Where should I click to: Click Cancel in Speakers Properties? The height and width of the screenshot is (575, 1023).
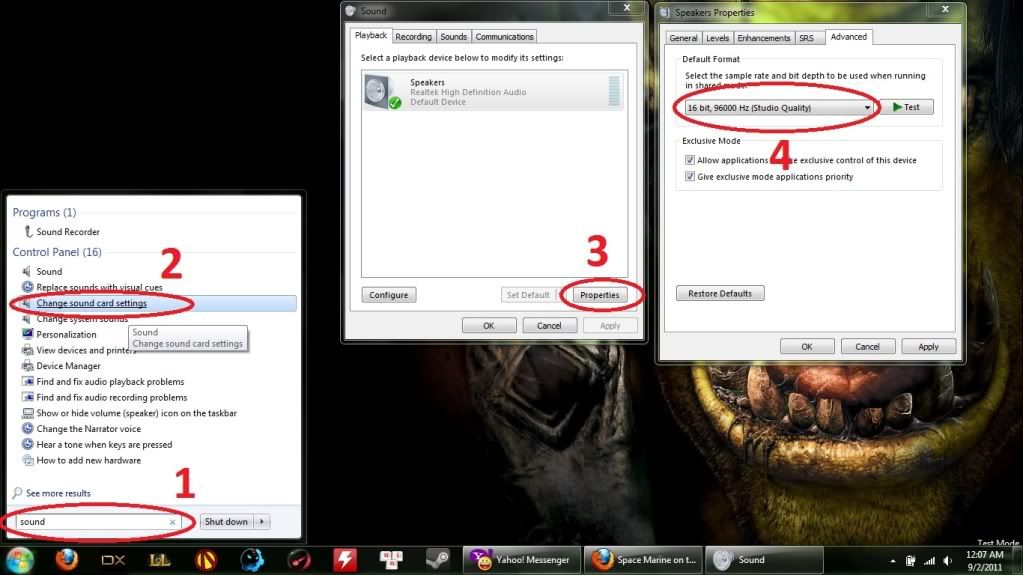[867, 347]
